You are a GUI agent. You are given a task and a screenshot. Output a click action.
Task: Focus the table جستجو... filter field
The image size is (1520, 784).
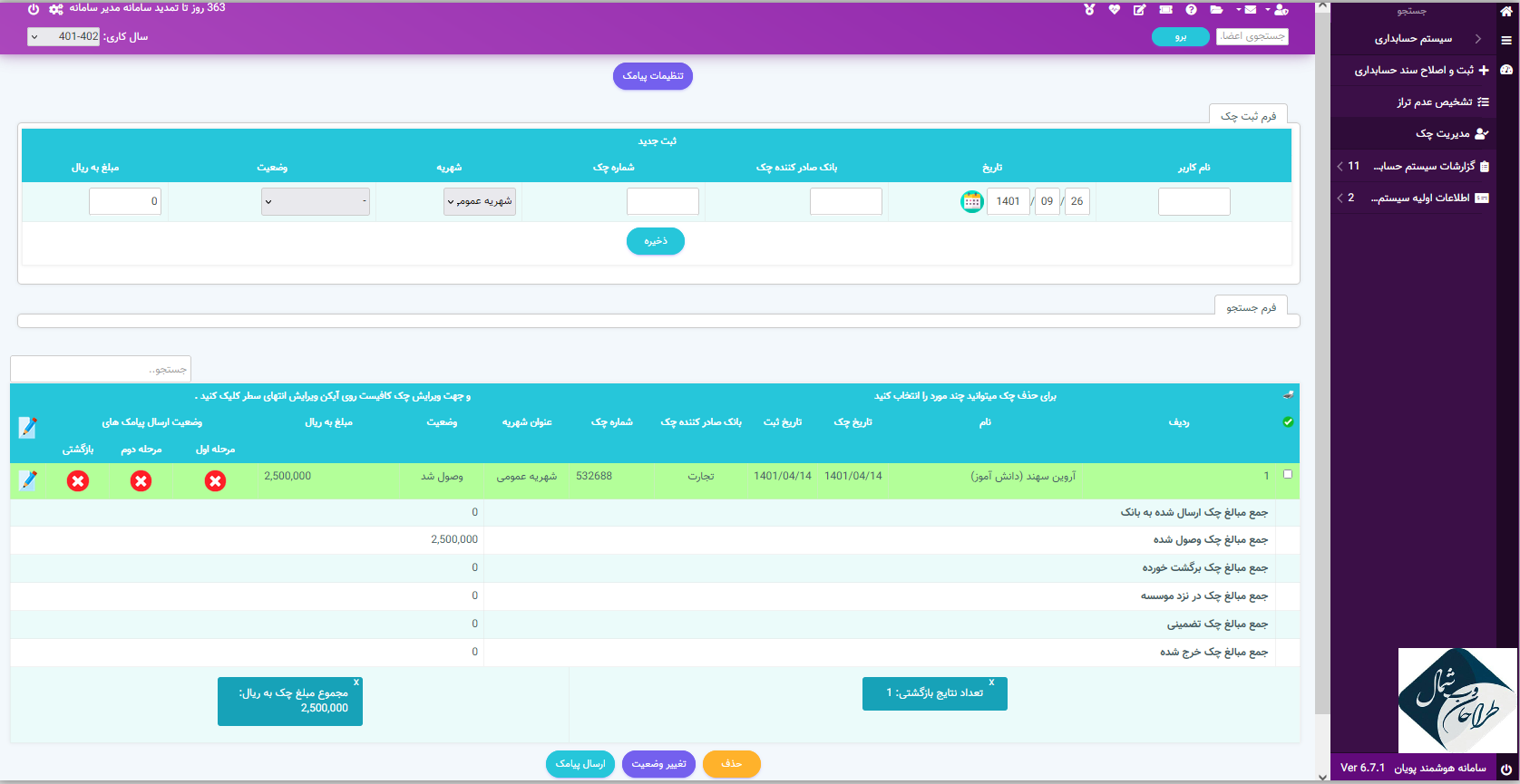tap(101, 369)
